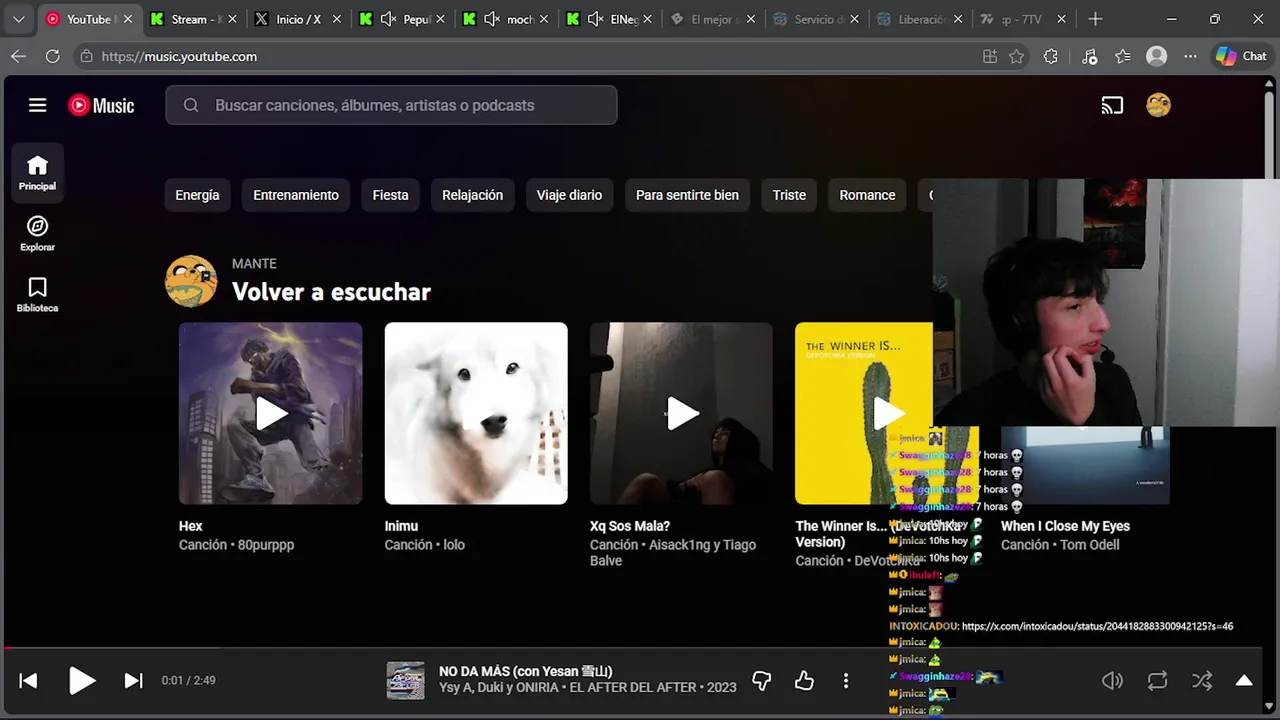Select the Entrenamiento mood chip
Image resolution: width=1280 pixels, height=720 pixels.
(x=296, y=195)
